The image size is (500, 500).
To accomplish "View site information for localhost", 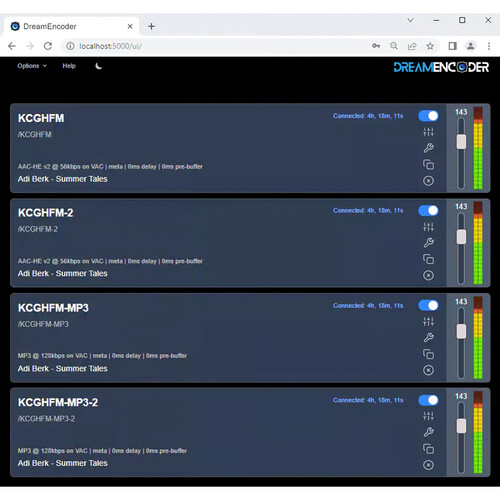I will (70, 46).
